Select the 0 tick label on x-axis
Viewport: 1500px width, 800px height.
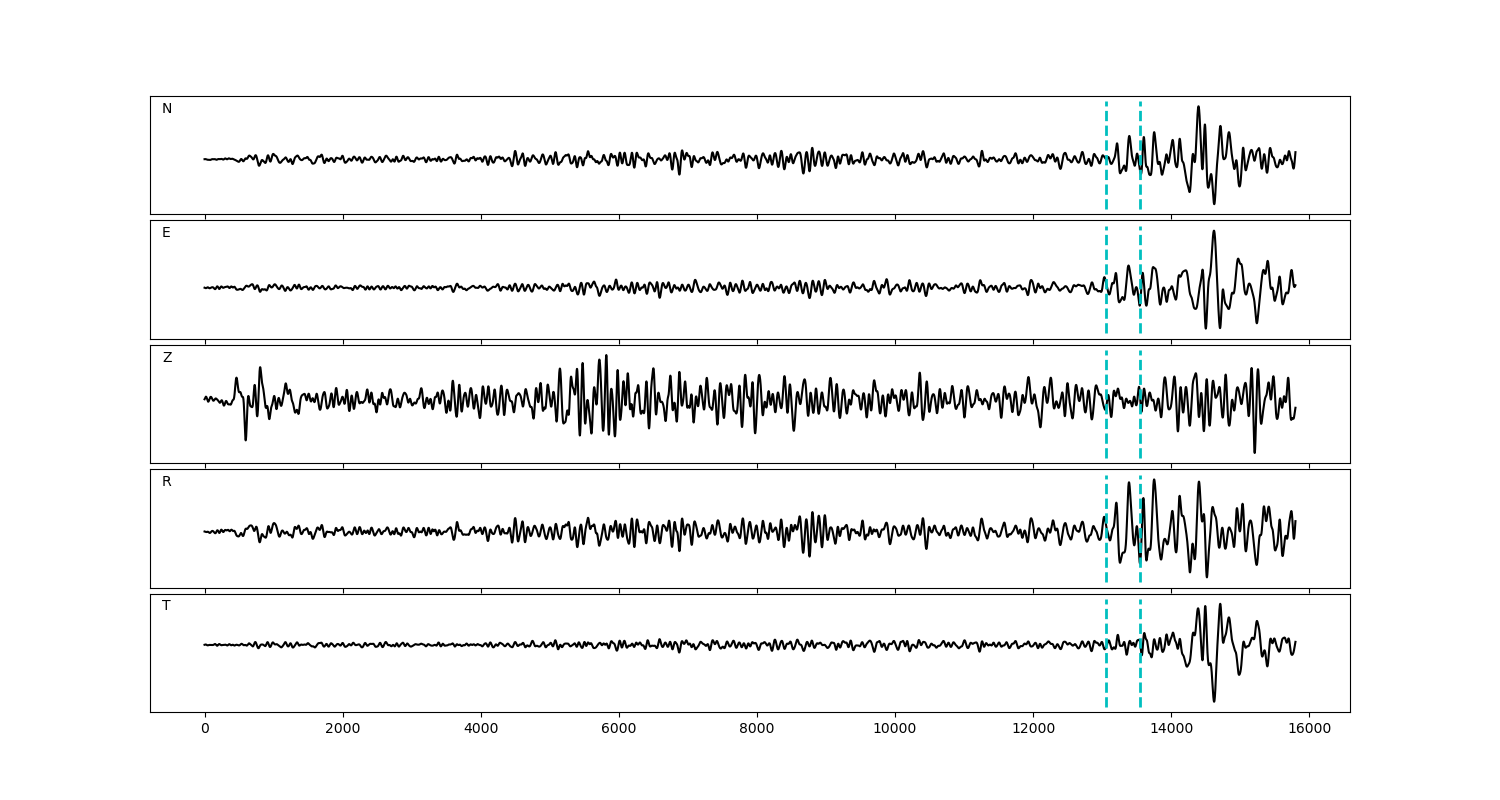[205, 730]
